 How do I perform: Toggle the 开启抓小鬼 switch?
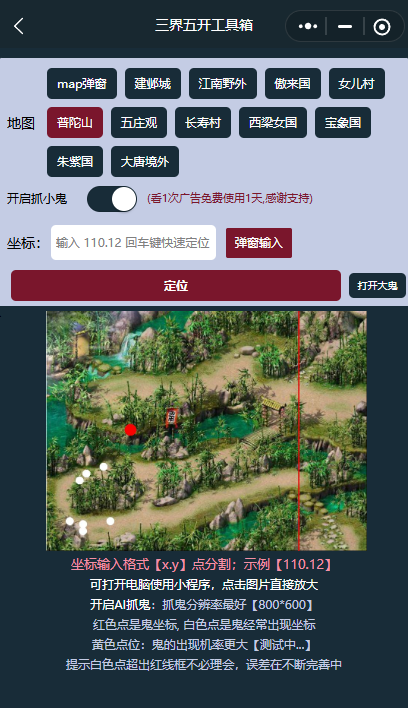pyautogui.click(x=112, y=199)
